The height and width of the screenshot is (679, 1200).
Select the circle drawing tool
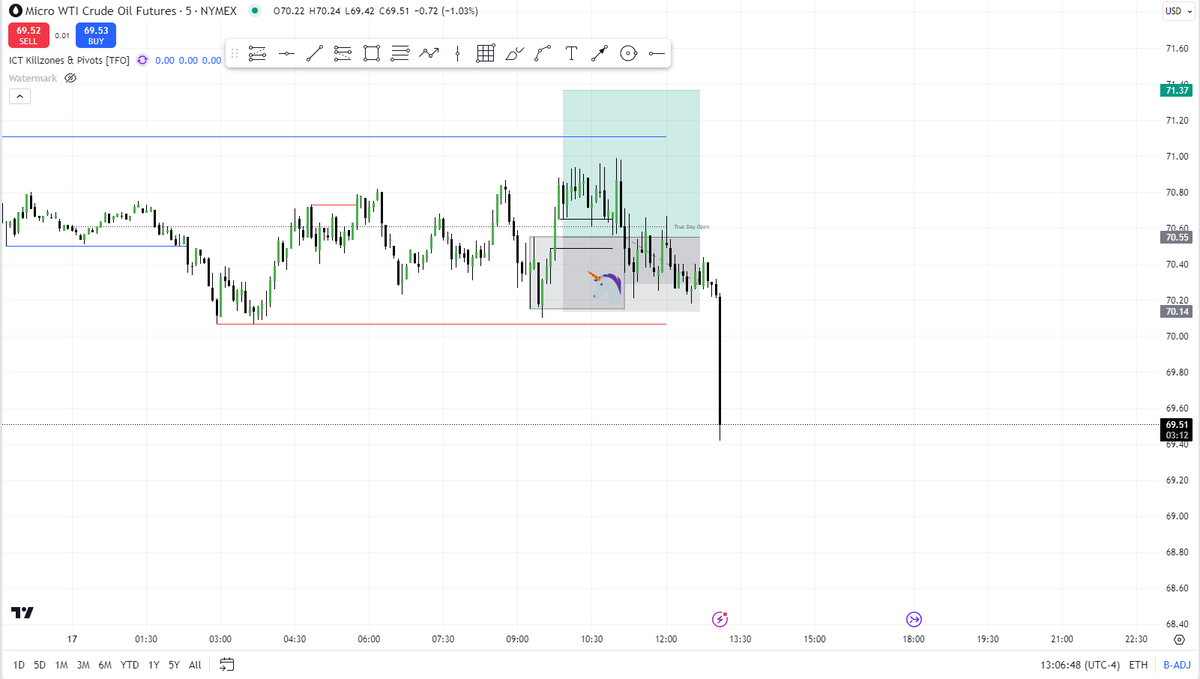628,54
